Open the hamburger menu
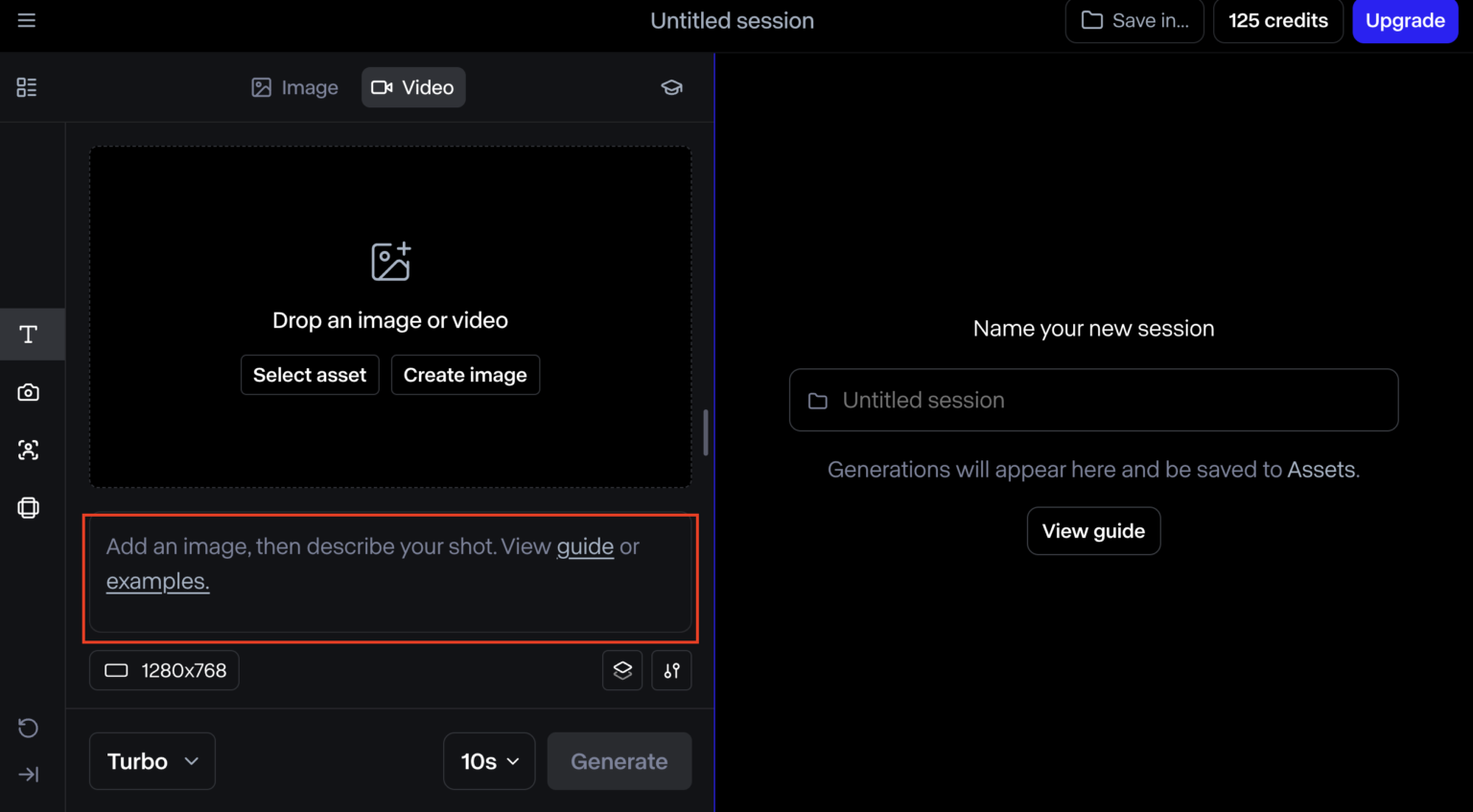 26,19
